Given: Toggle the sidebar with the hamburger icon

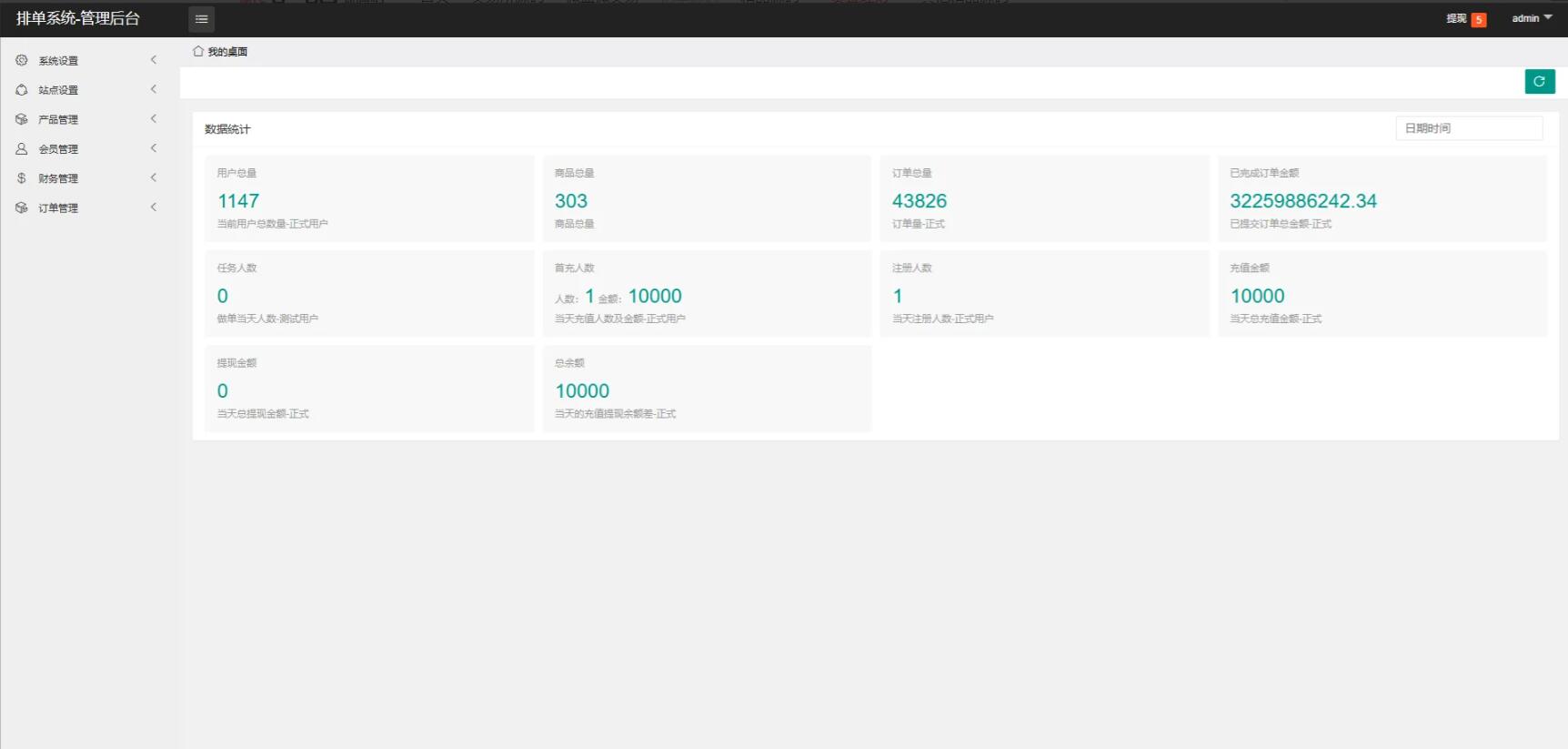Looking at the screenshot, I should click(201, 19).
